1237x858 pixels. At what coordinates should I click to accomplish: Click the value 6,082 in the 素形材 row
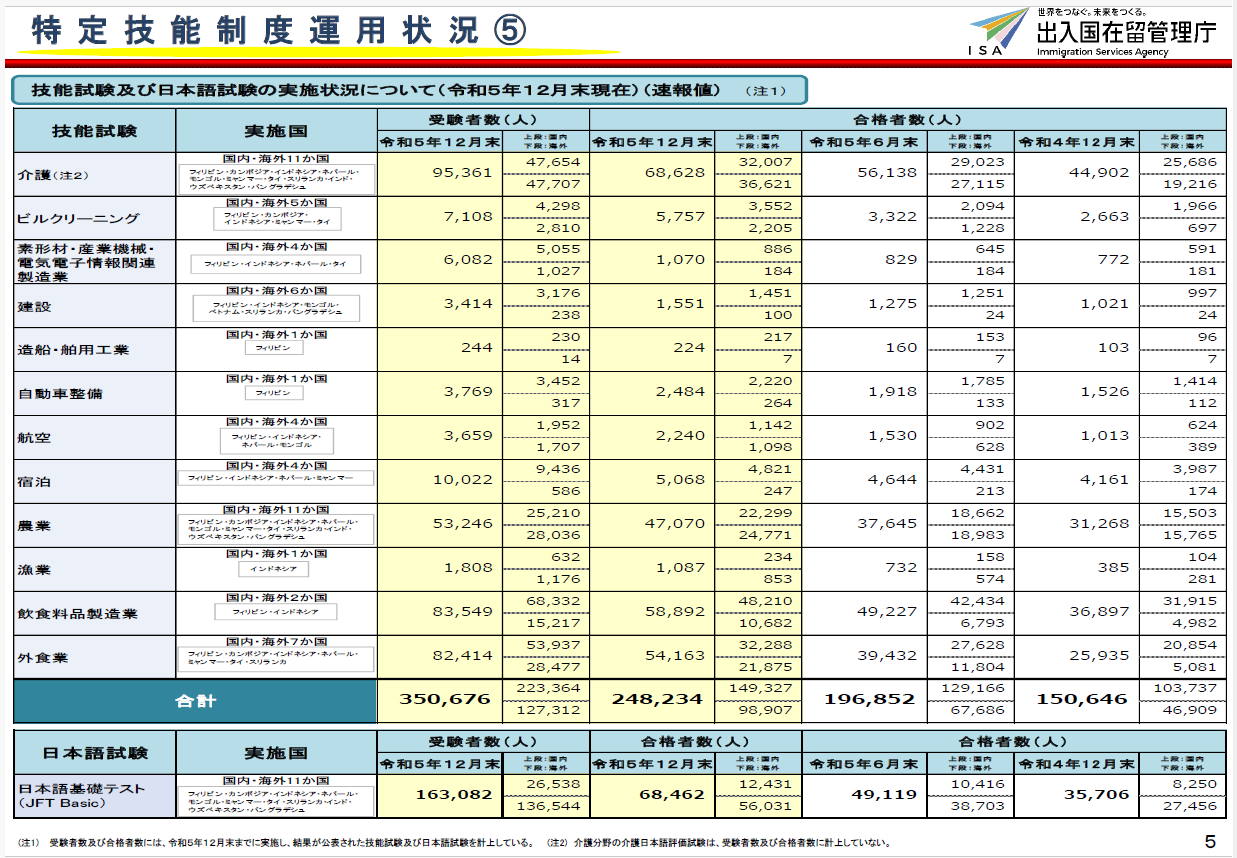468,259
